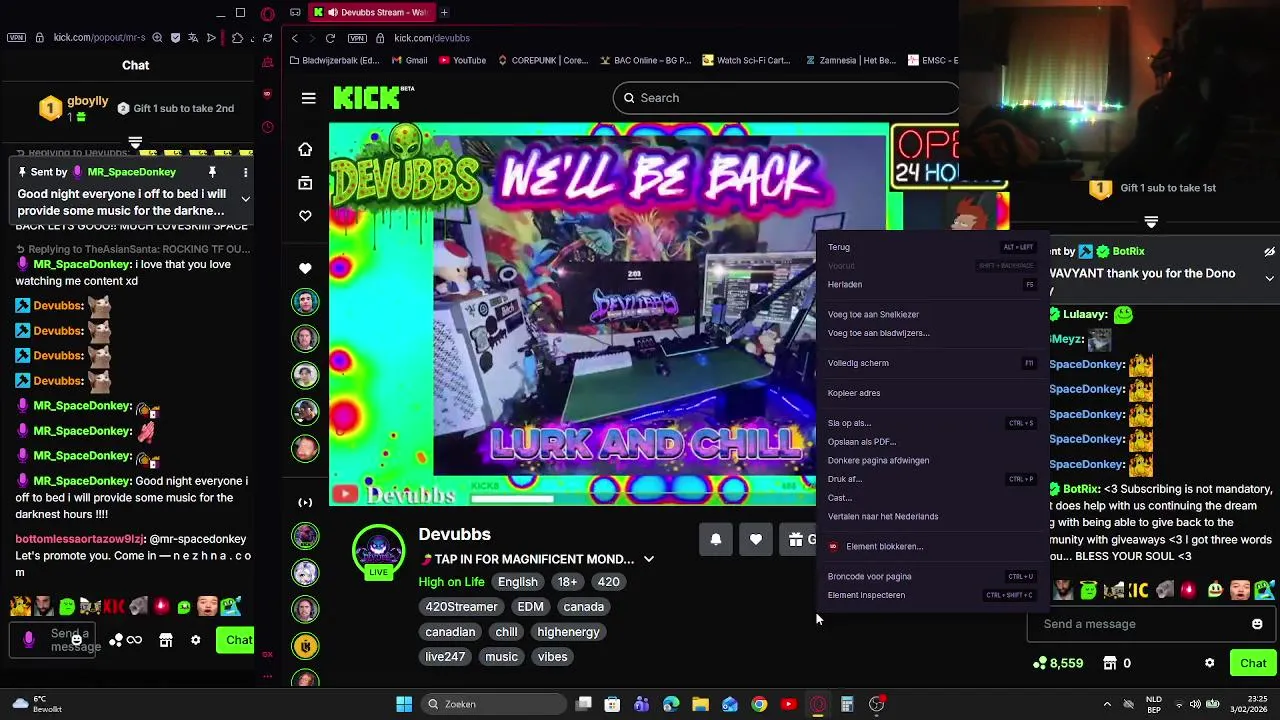Choose Terug in context menu
1280x720 pixels.
pyautogui.click(x=931, y=247)
